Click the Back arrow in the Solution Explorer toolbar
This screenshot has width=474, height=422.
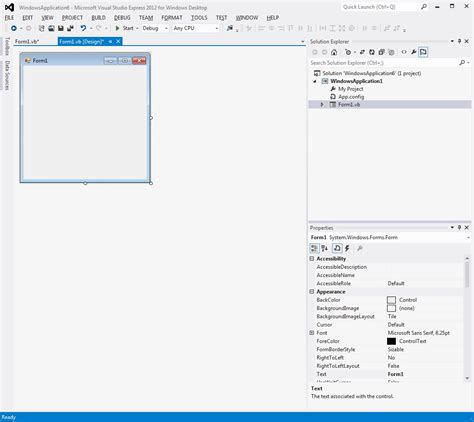coord(315,52)
